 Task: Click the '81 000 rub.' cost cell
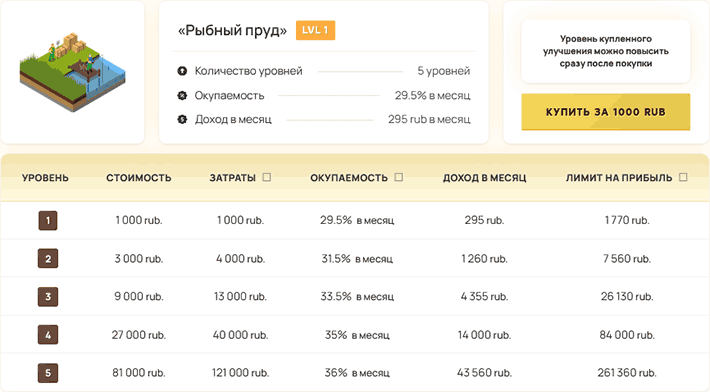[139, 373]
